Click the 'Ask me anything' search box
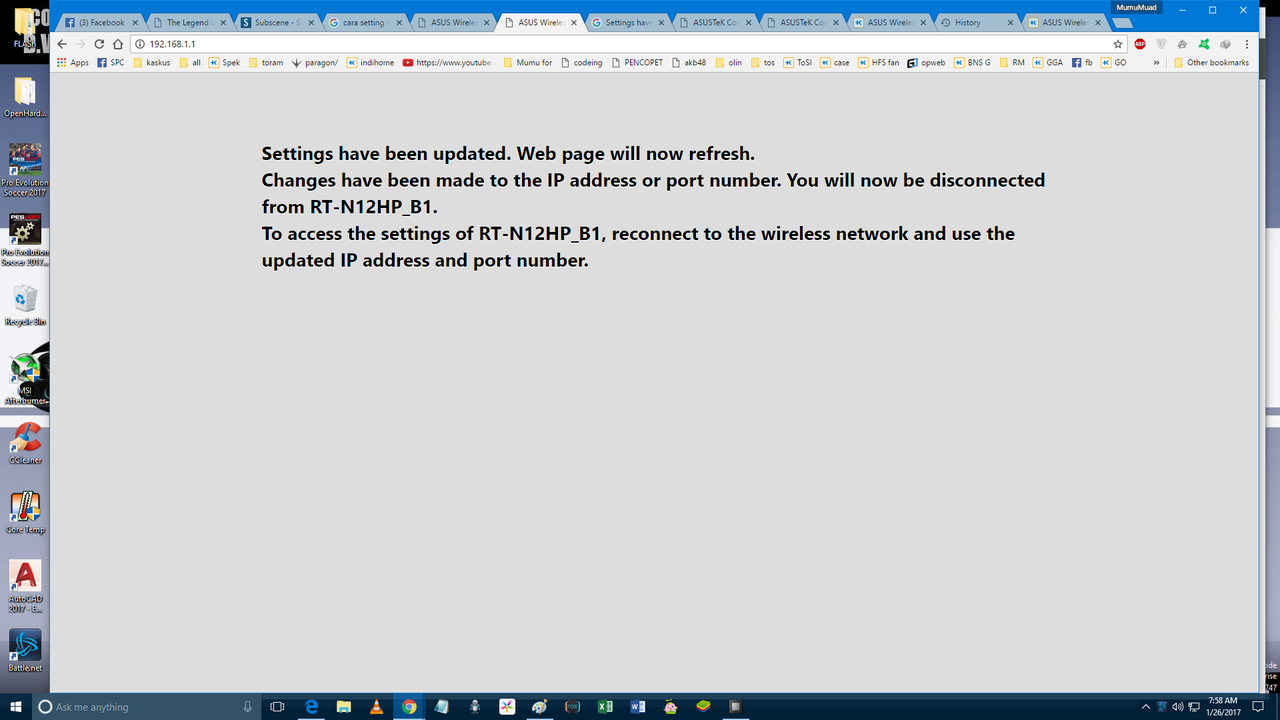 pyautogui.click(x=147, y=707)
